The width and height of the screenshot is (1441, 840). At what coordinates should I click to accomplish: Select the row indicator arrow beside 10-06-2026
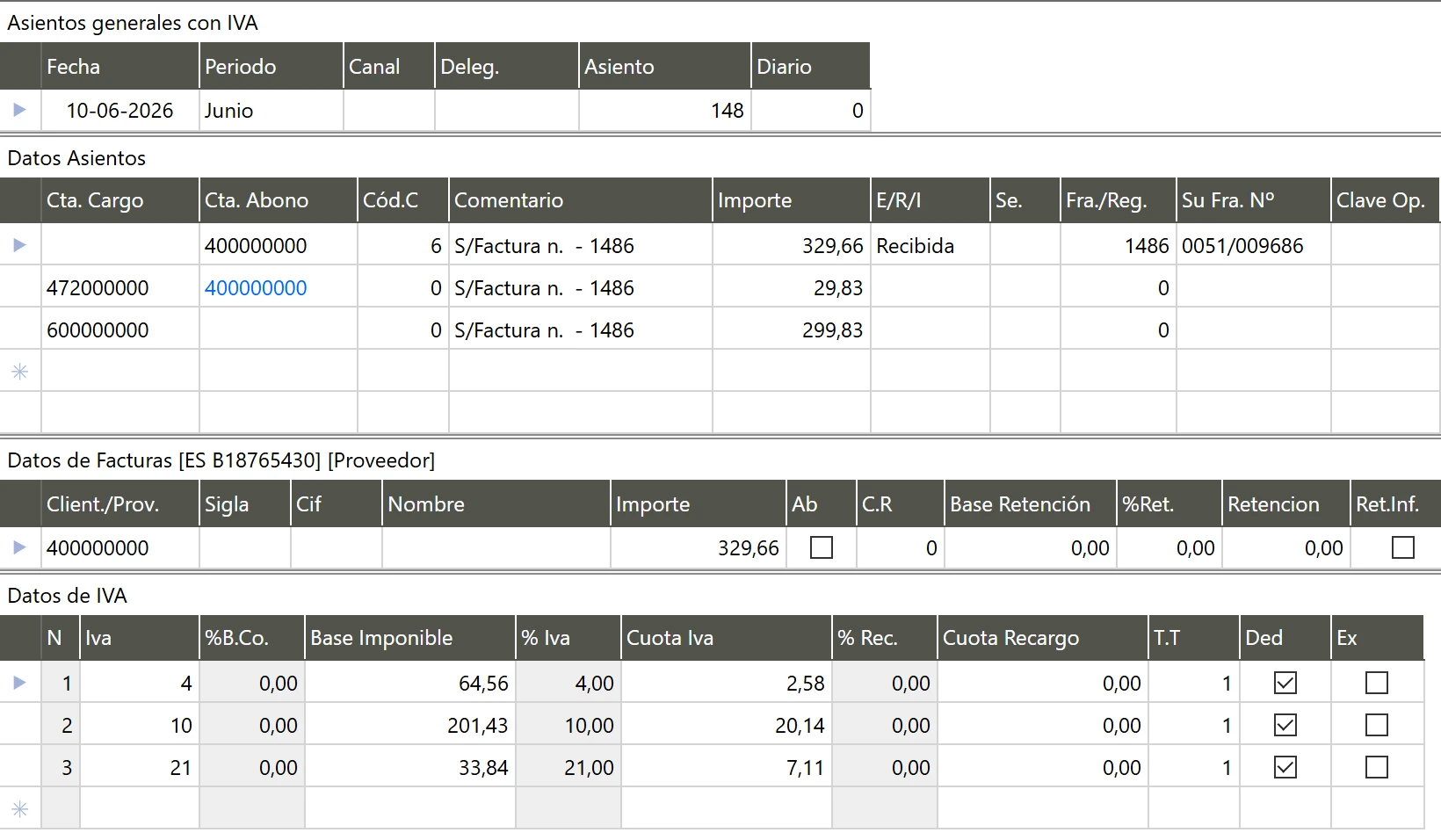(19, 110)
